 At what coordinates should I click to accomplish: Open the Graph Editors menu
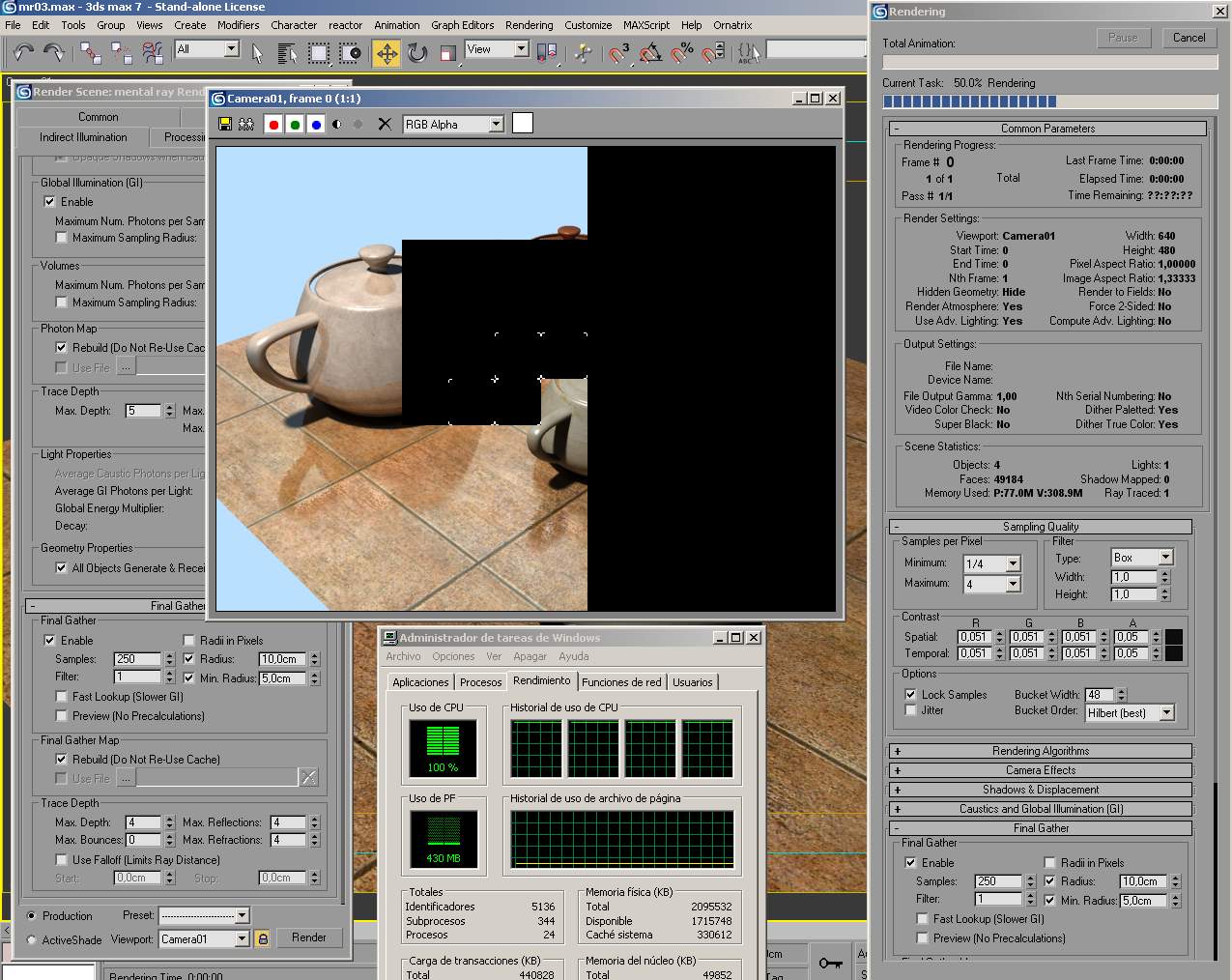point(462,25)
